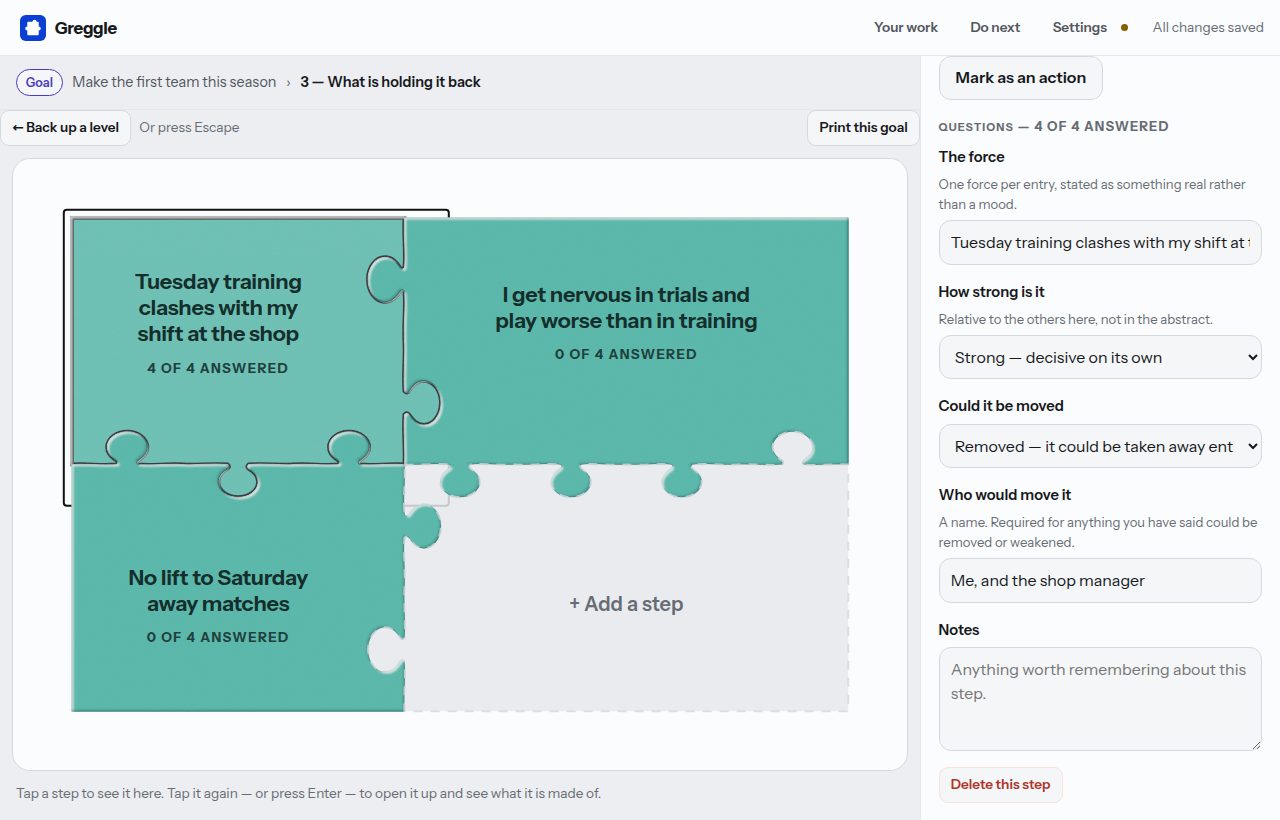Open the 'Could it be moved' dropdown
The height and width of the screenshot is (820, 1280).
tap(1100, 446)
